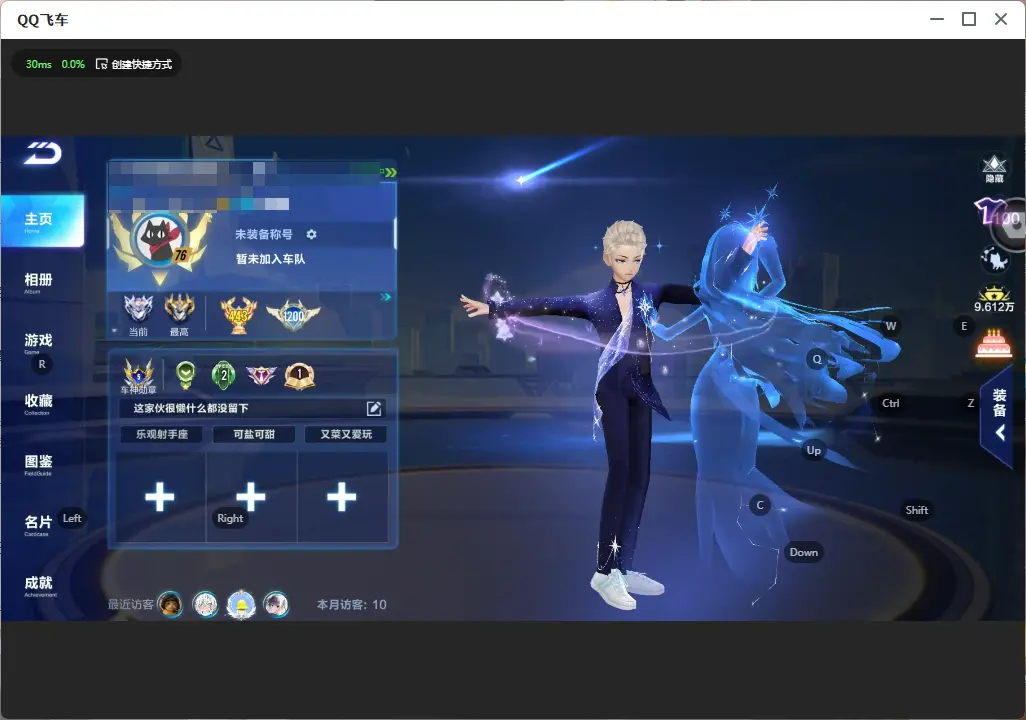Click the bronze helmet medal numbered 1

tap(300, 375)
